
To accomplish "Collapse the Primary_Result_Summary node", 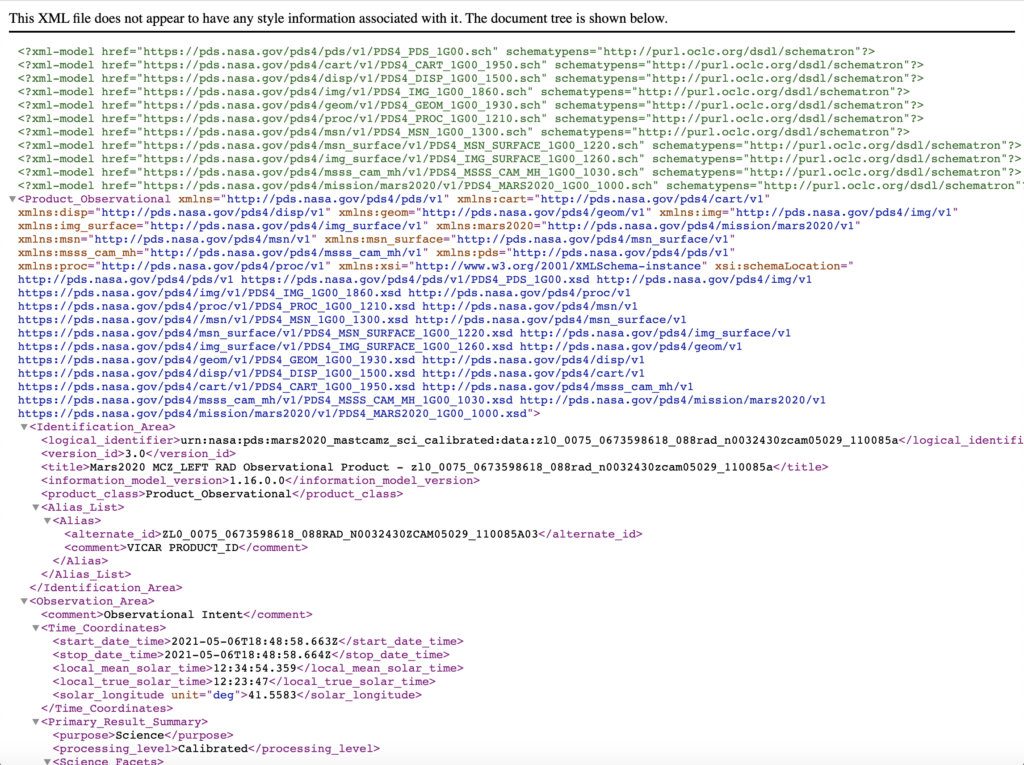I will click(35, 722).
